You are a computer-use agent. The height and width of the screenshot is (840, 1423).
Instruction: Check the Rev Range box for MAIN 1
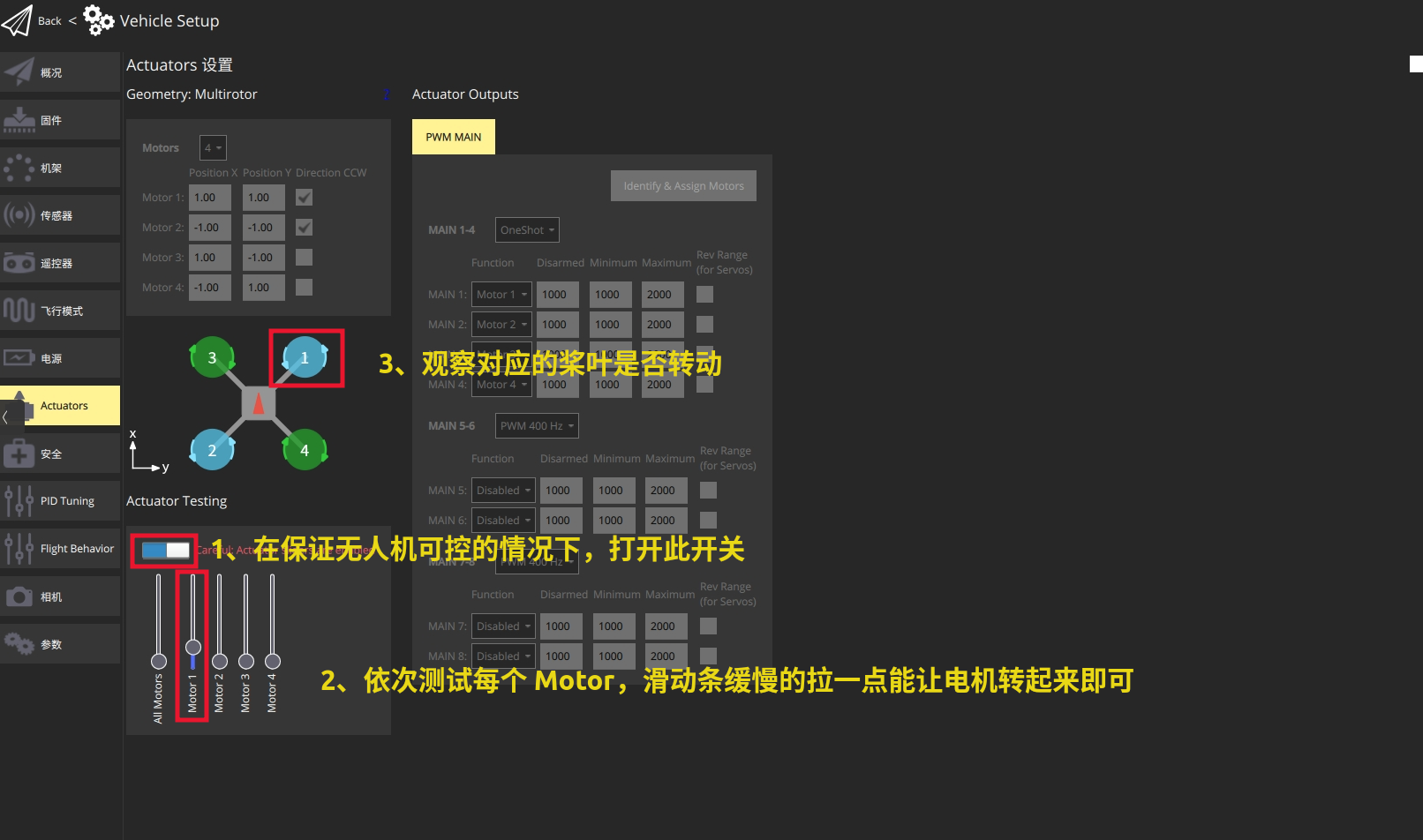point(704,294)
